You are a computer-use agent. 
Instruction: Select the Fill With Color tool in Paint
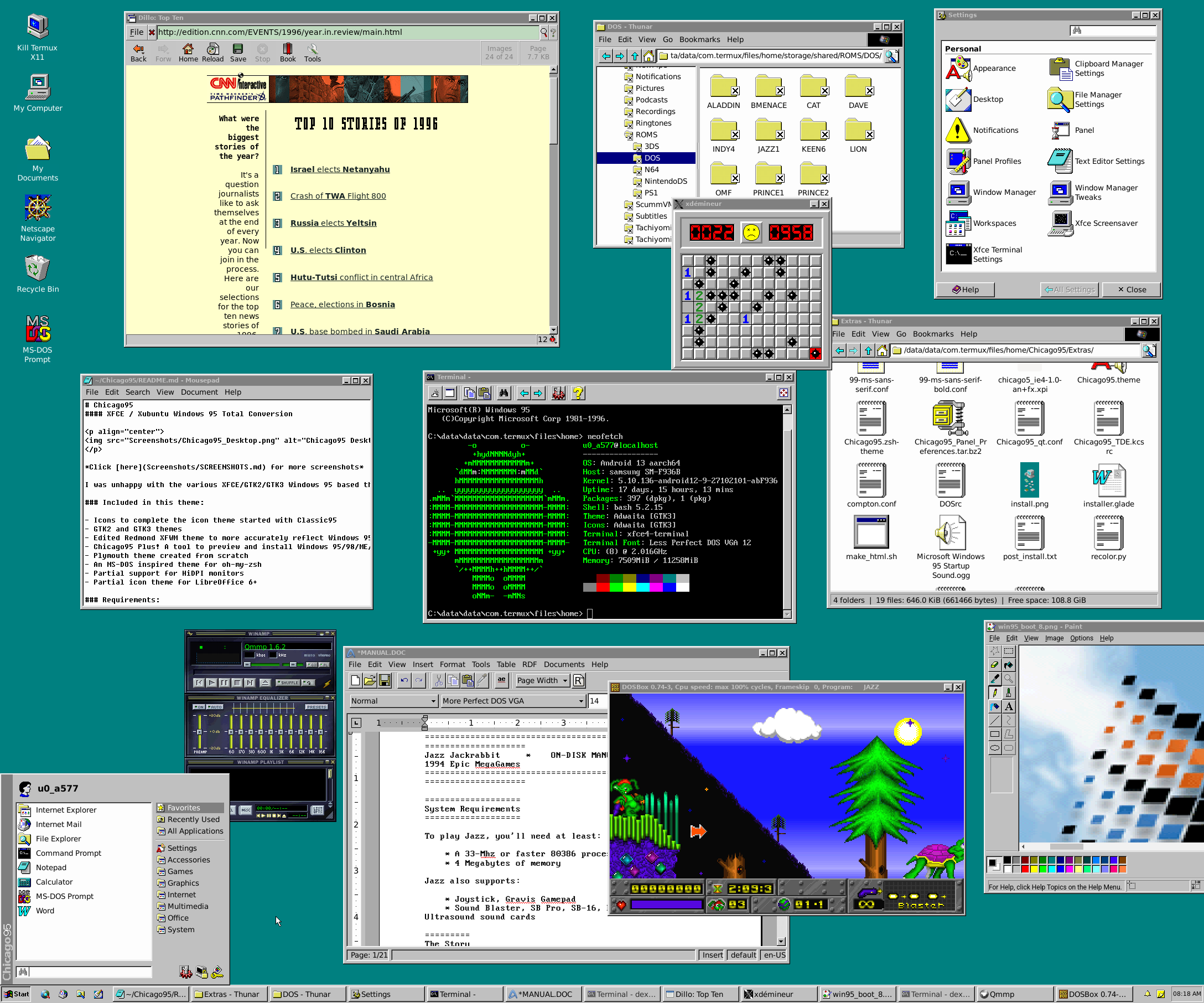pyautogui.click(x=1009, y=665)
